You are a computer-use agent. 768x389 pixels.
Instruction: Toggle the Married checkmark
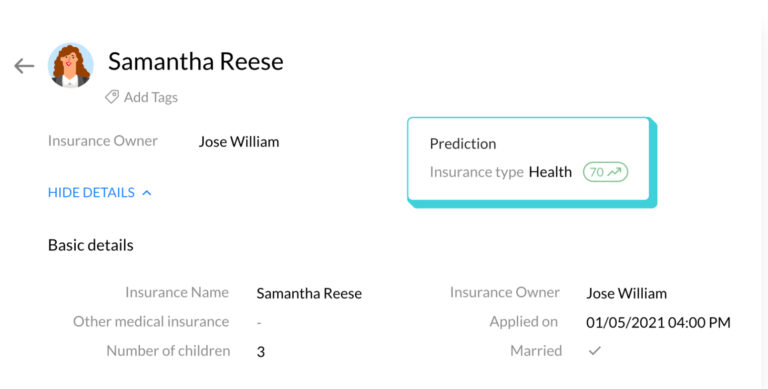(595, 351)
